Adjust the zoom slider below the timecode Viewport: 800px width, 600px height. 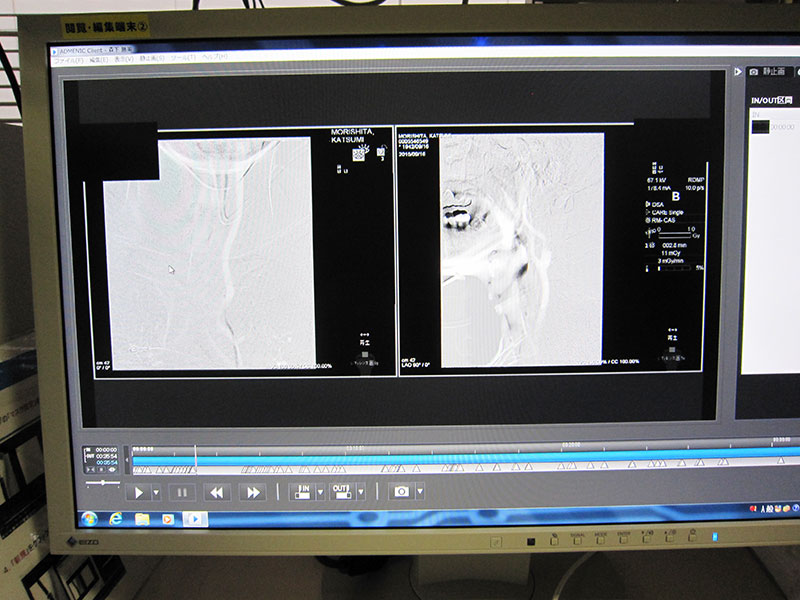pos(103,481)
